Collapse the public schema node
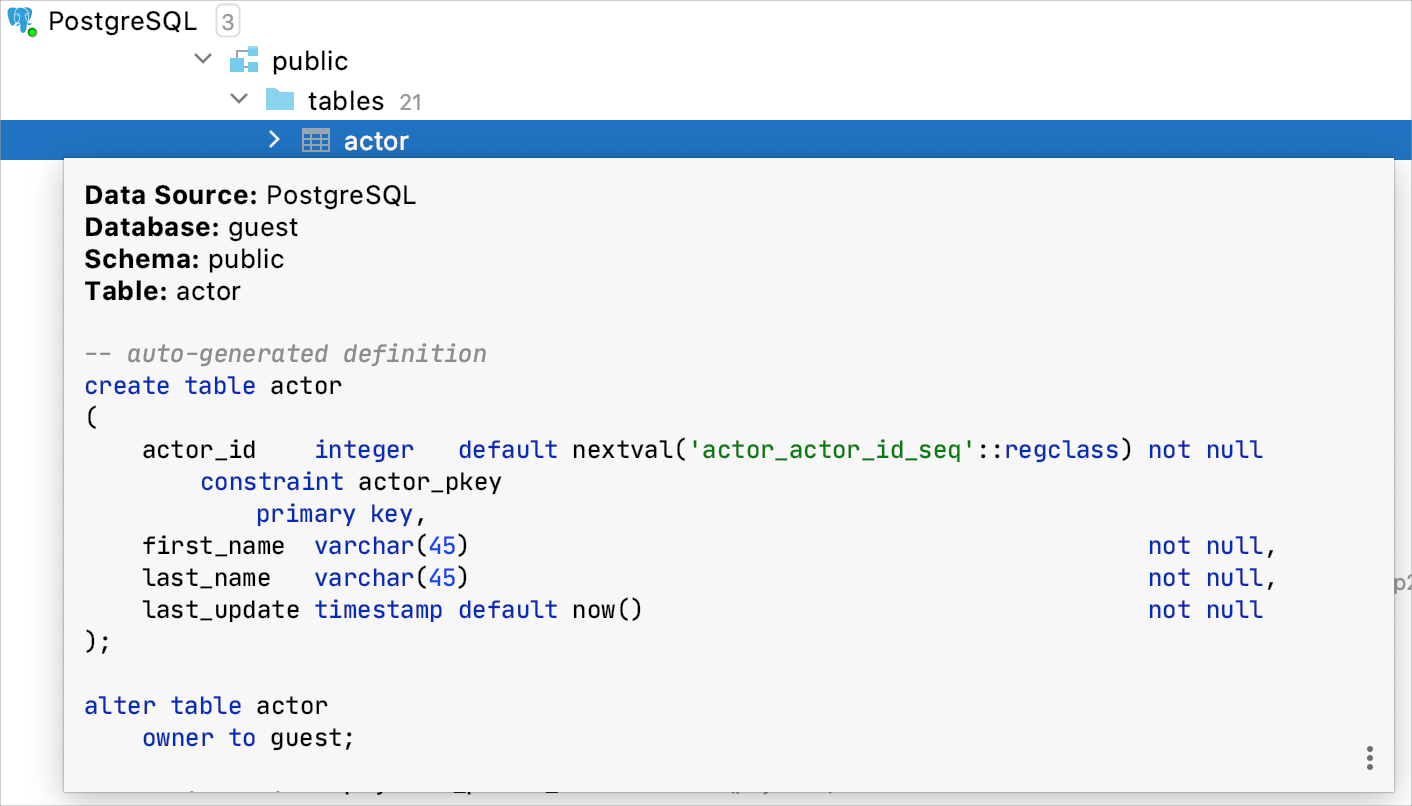Image resolution: width=1412 pixels, height=806 pixels. coord(203,60)
